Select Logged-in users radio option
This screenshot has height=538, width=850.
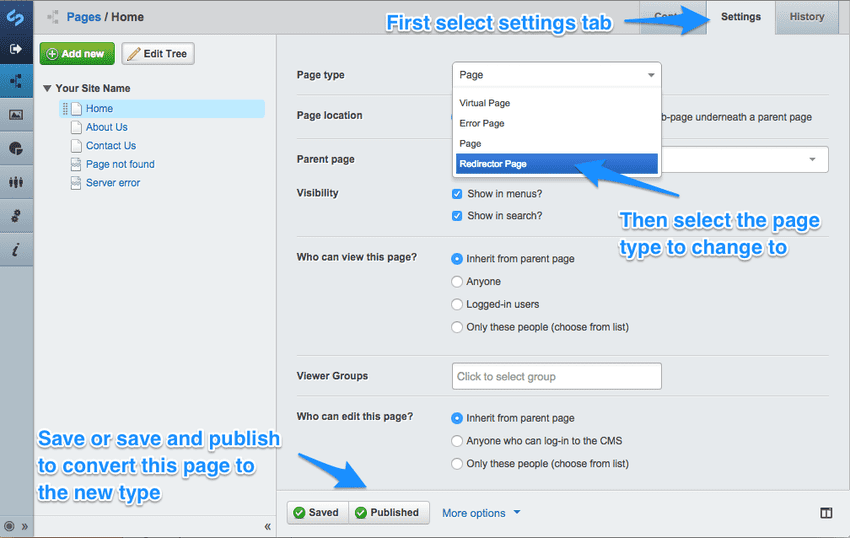point(457,305)
